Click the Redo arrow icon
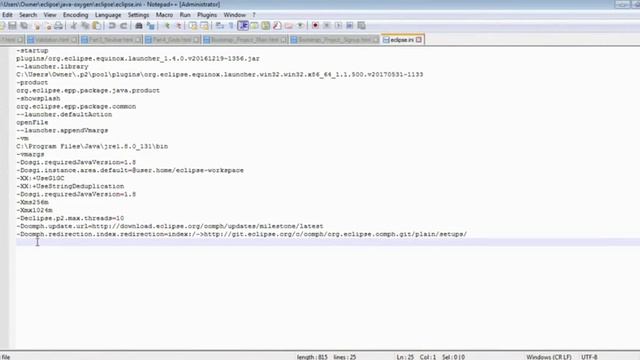640x360 pixels. [x=124, y=26]
